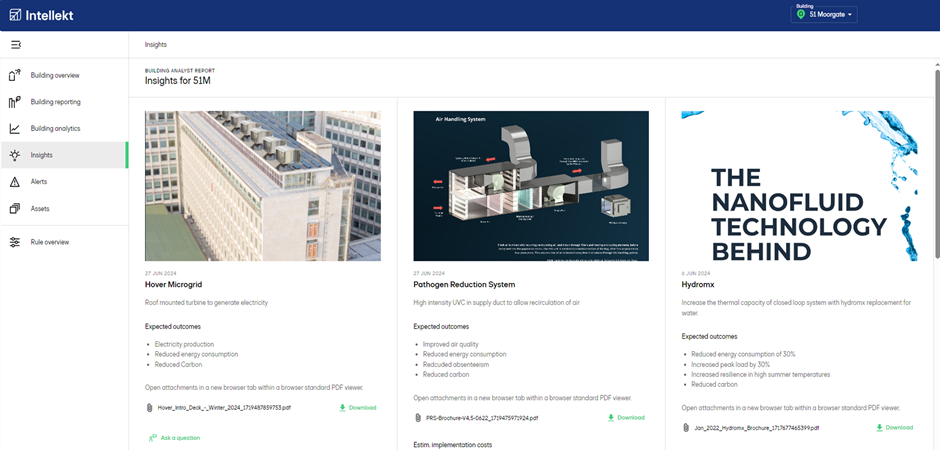
Task: Open PRS-Brochure-V4.5-0622 PDF attachment
Action: tap(482, 418)
